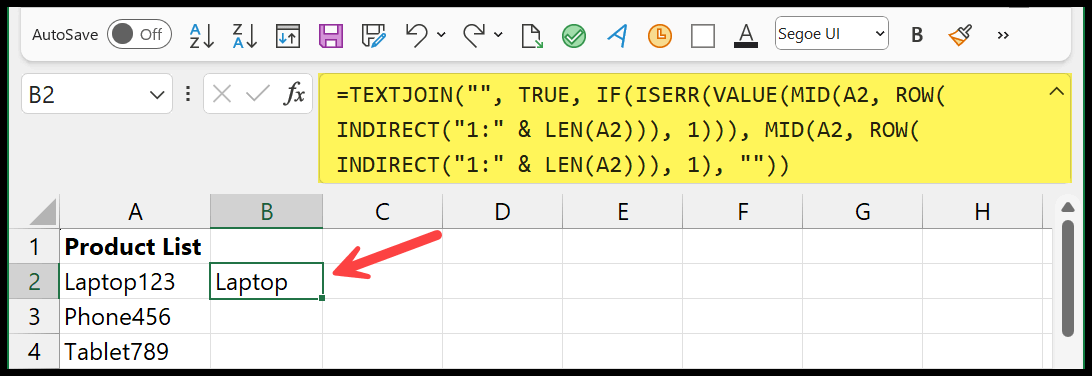Open the Undo history dropdown arrow

pyautogui.click(x=442, y=35)
